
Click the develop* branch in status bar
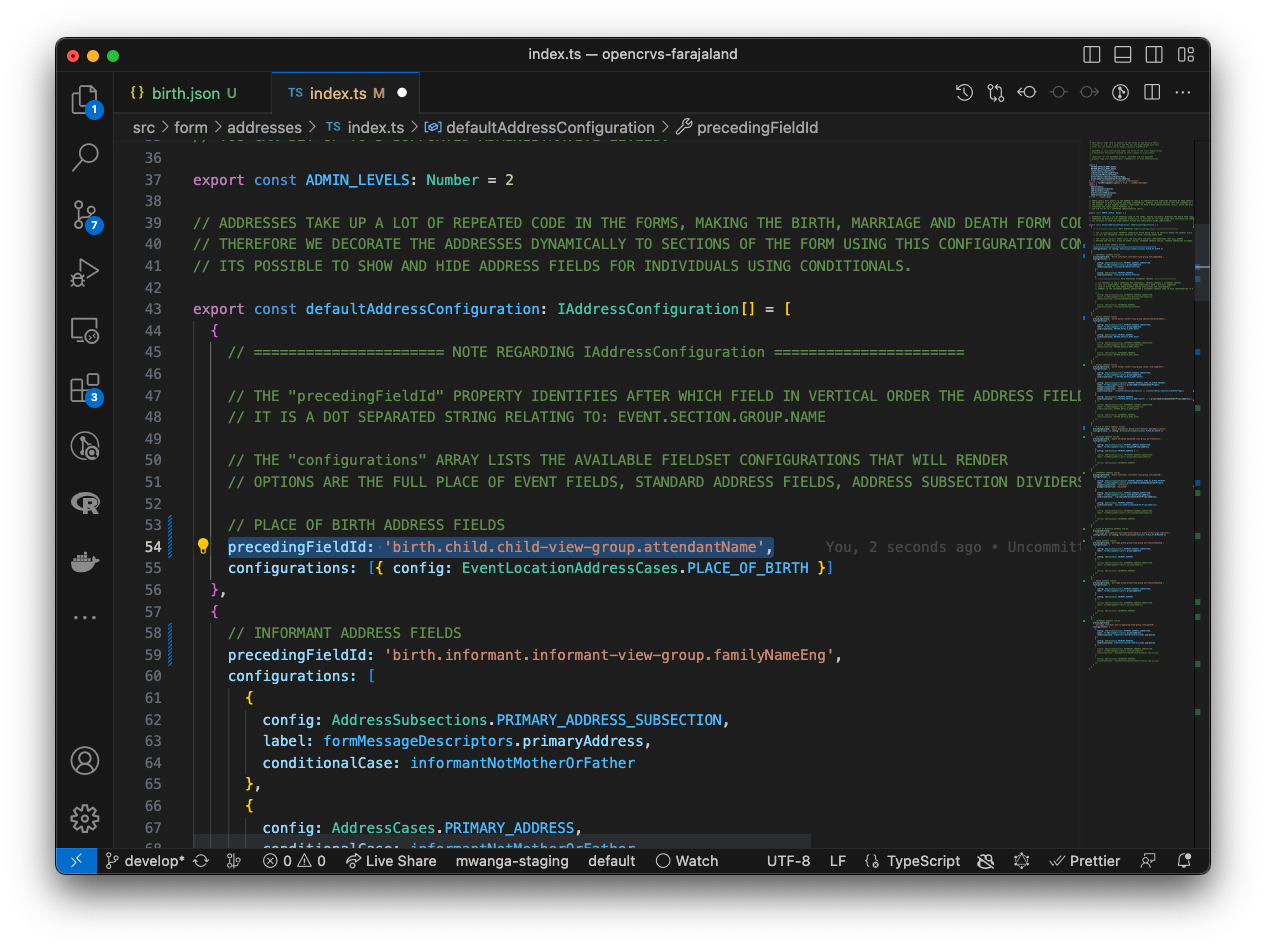[x=145, y=861]
